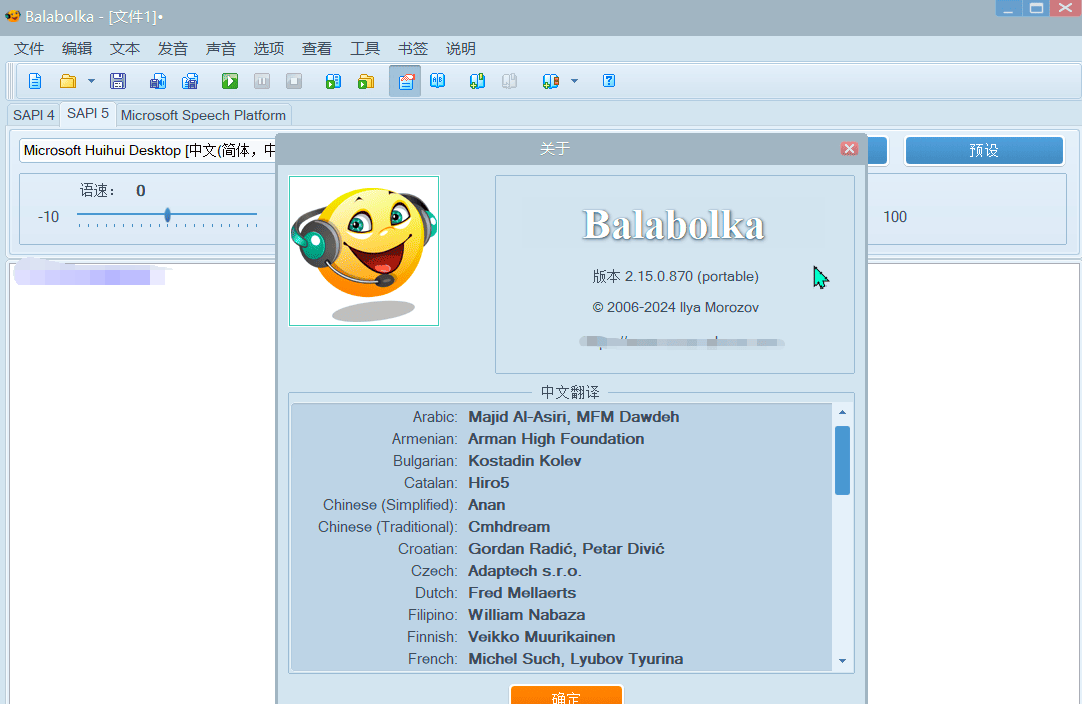Click the split and convert to audio icon

click(190, 81)
